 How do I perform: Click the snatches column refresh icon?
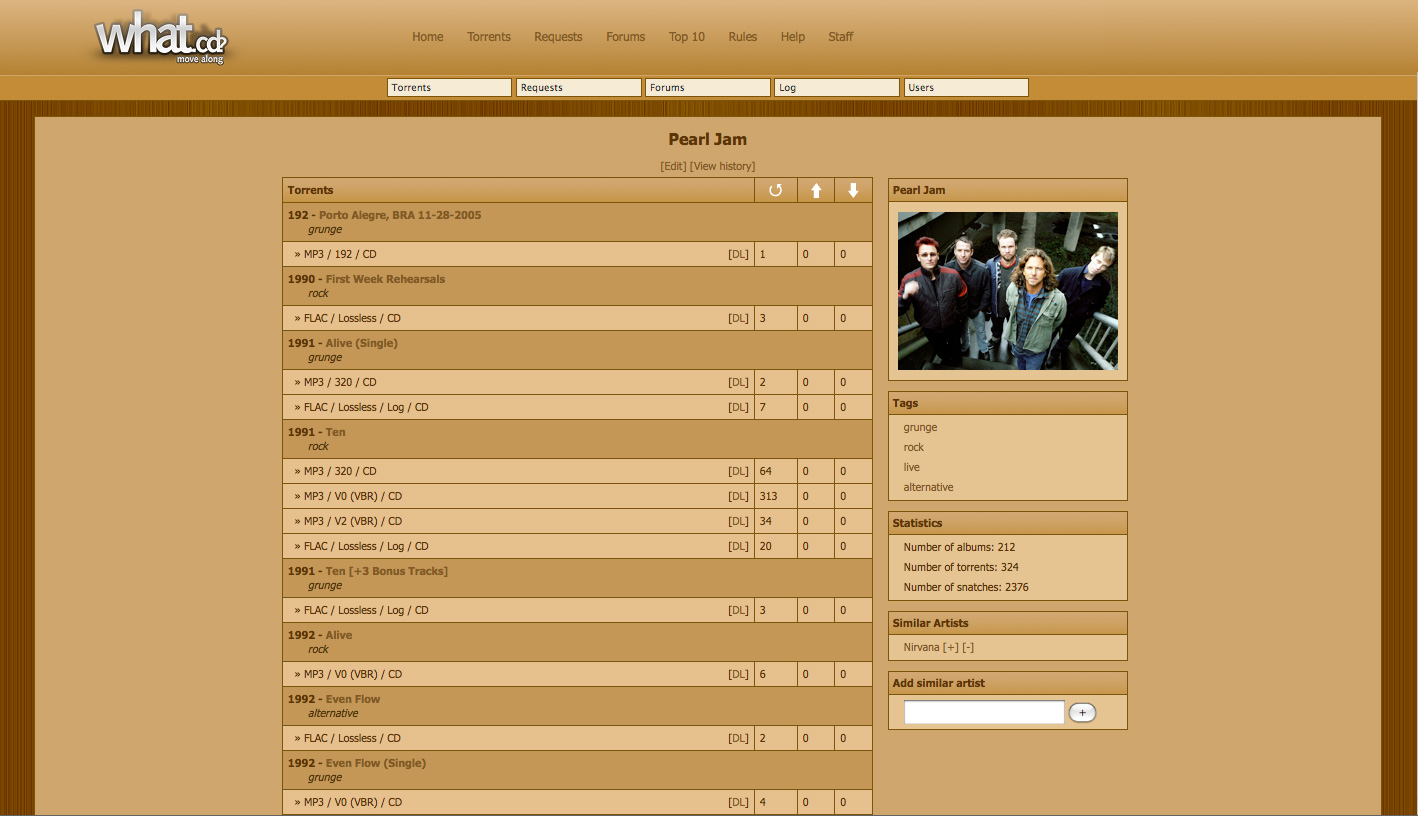tap(775, 191)
